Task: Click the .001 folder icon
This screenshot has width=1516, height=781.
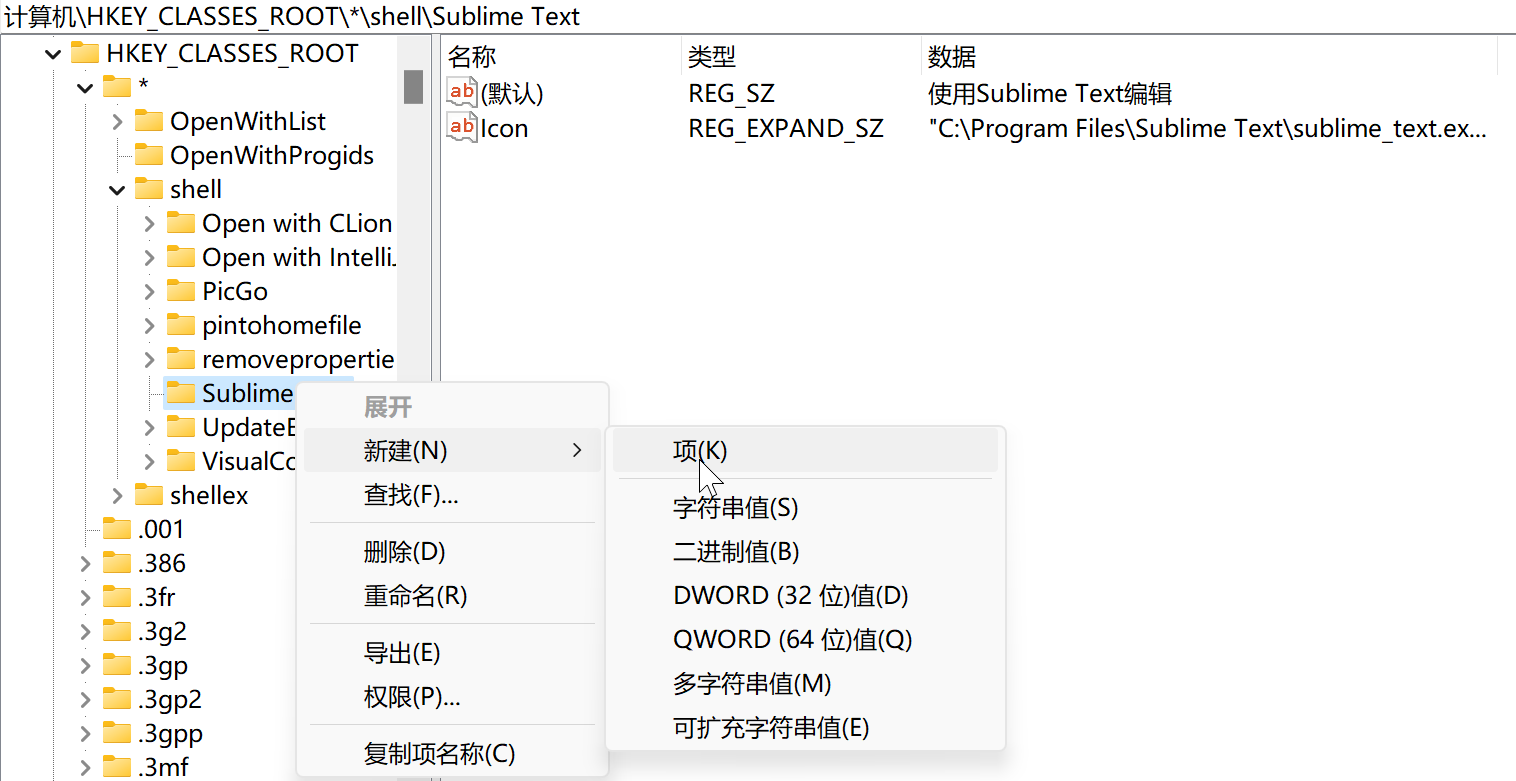Action: (117, 529)
